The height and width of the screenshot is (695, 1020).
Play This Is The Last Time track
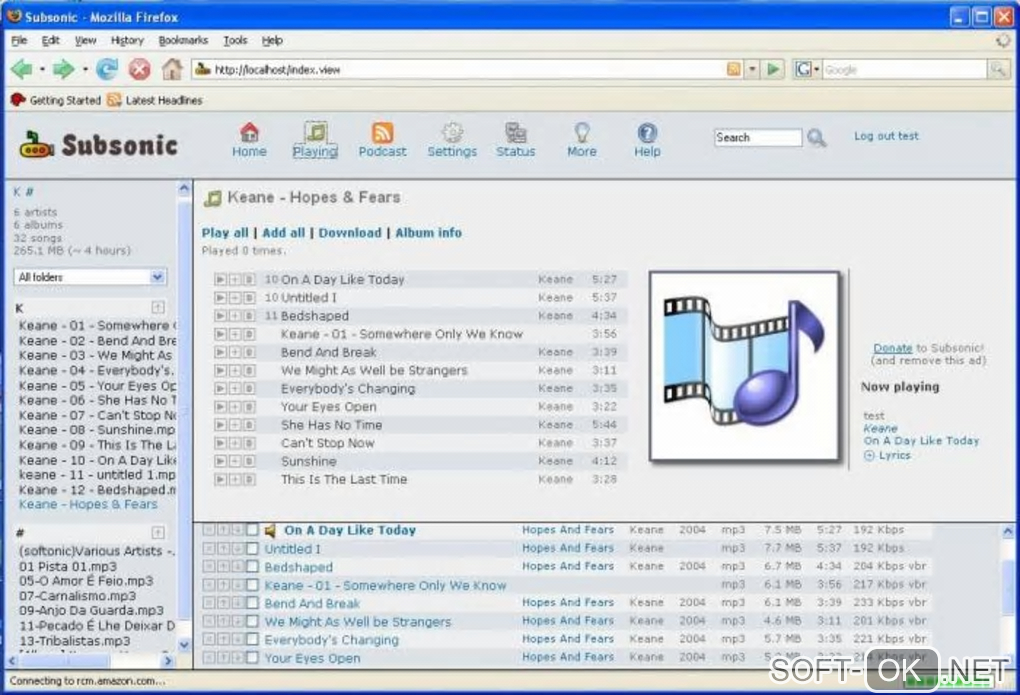(x=221, y=480)
